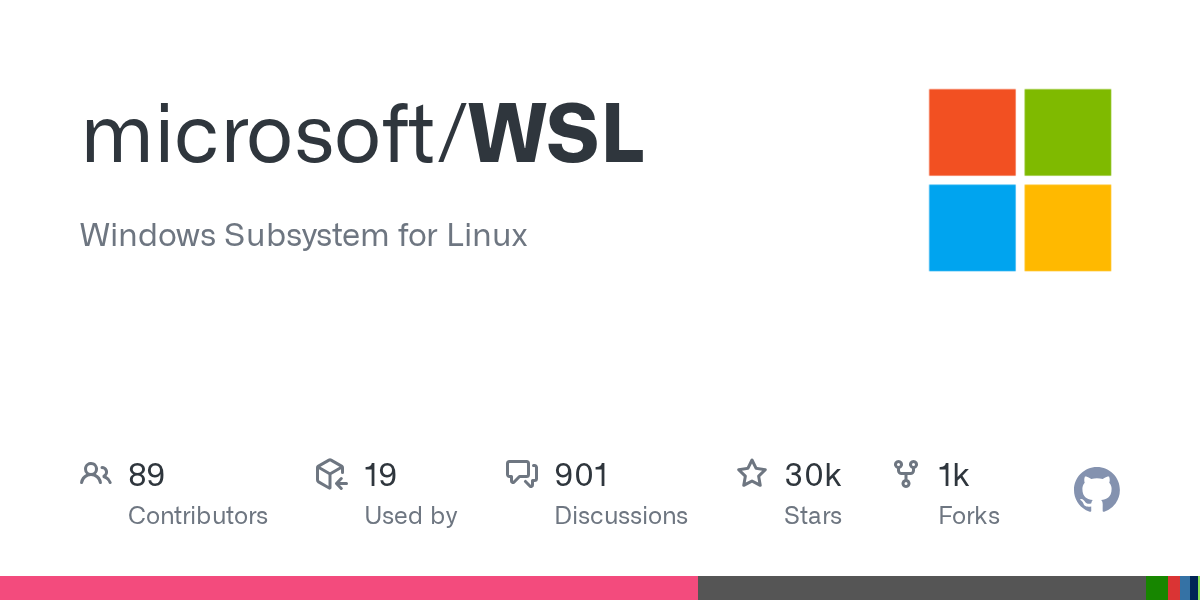Viewport: 1200px width, 600px height.
Task: Select the 19 used-by count
Action: pos(380,475)
